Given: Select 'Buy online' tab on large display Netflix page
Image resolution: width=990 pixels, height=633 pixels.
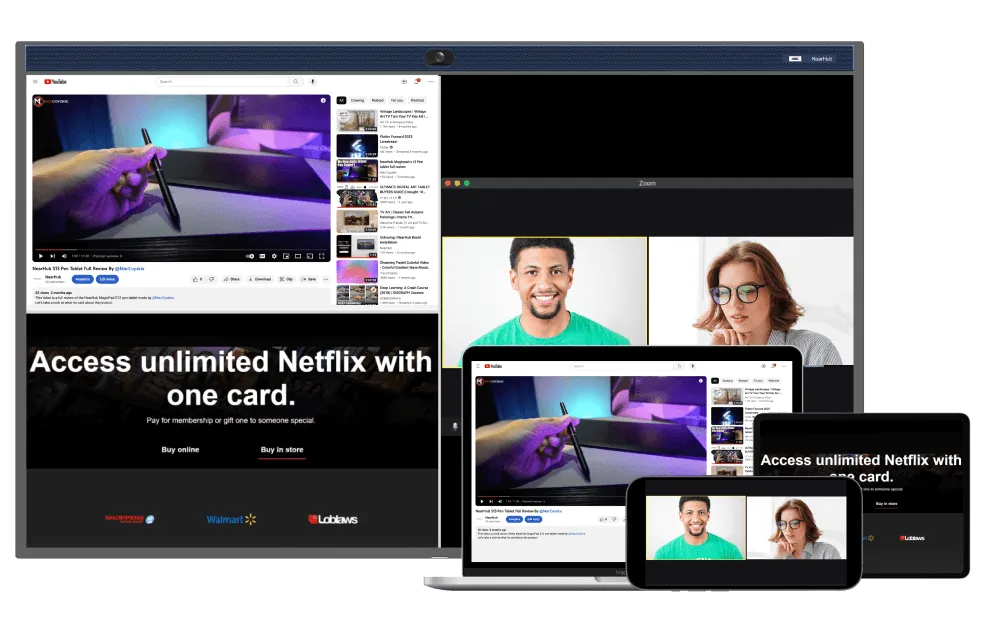Looking at the screenshot, I should pyautogui.click(x=180, y=450).
